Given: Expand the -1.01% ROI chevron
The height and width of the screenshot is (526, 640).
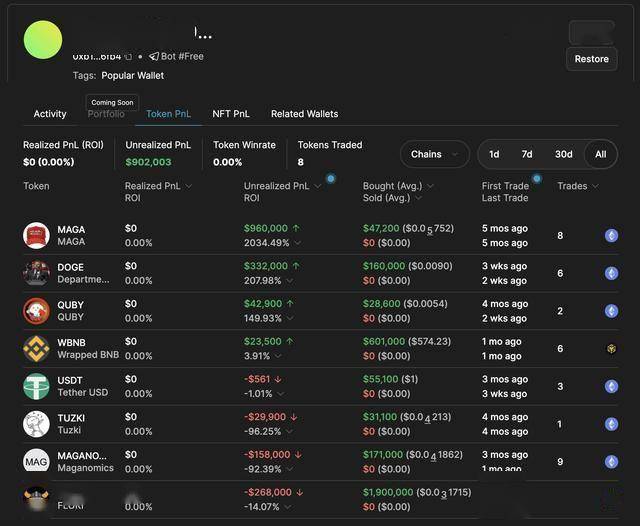Looking at the screenshot, I should pos(281,394).
